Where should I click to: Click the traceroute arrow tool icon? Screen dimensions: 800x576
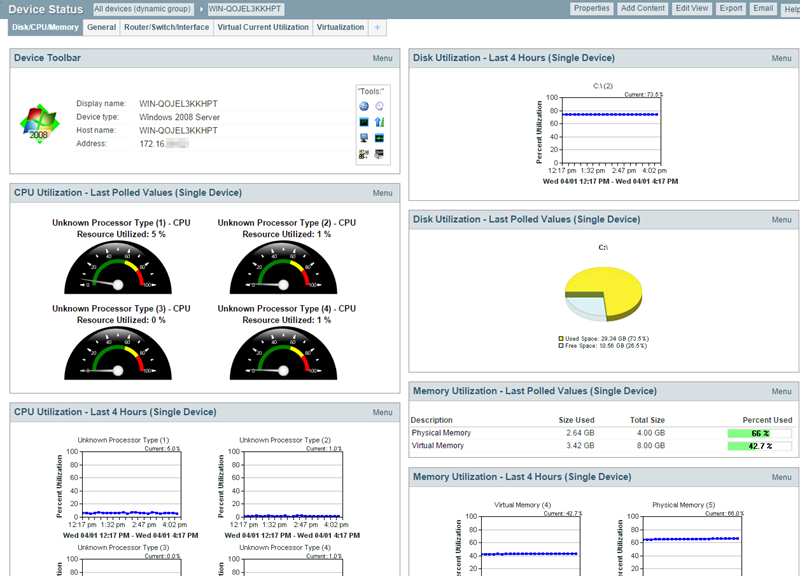379,121
